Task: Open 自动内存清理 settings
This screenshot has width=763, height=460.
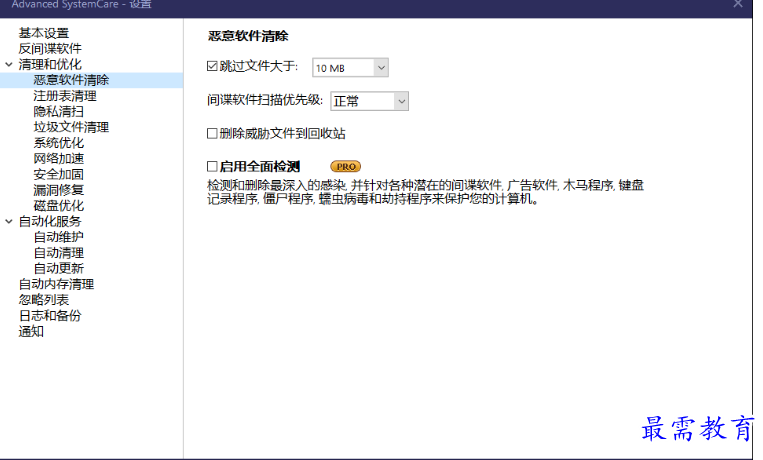Action: tap(56, 284)
